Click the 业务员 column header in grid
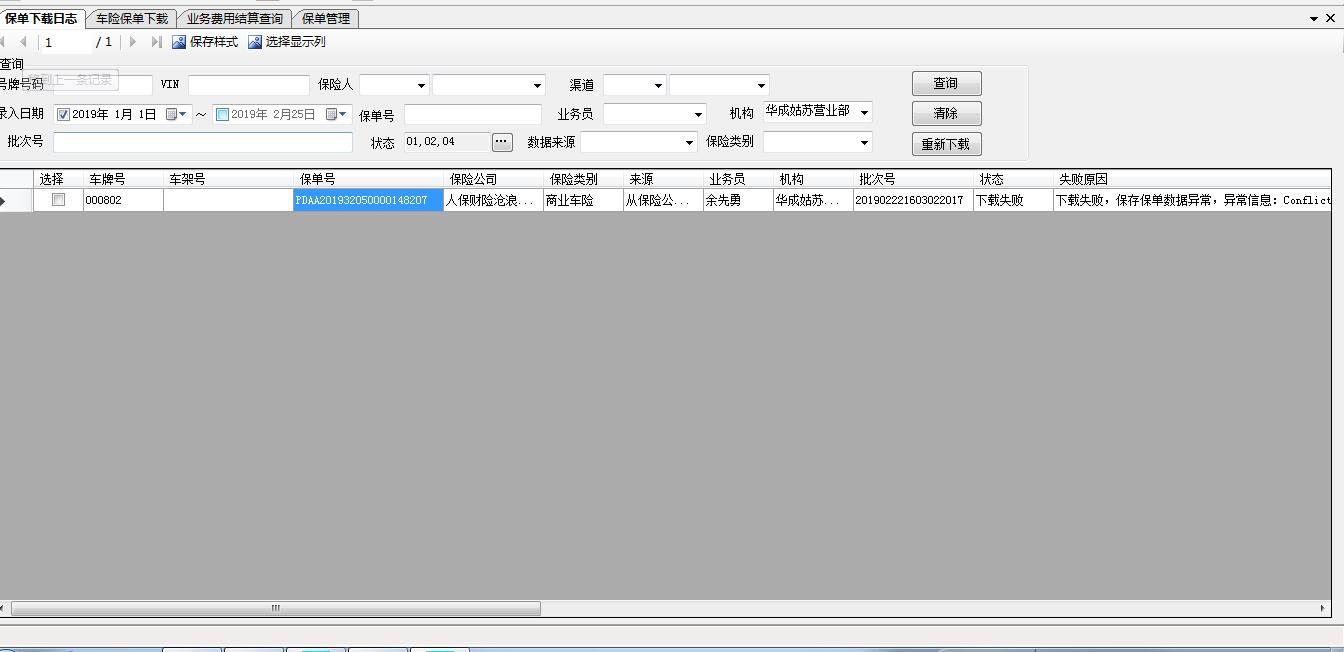1344x652 pixels. [x=738, y=179]
